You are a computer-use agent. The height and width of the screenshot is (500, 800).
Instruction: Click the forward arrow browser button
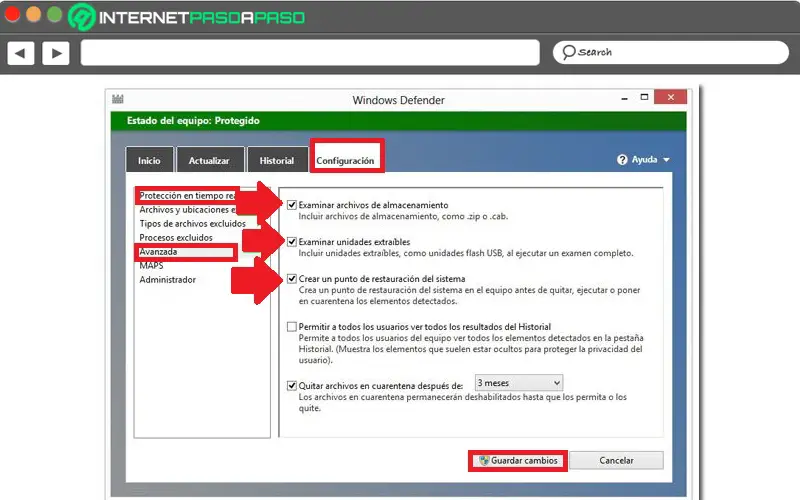(x=56, y=53)
